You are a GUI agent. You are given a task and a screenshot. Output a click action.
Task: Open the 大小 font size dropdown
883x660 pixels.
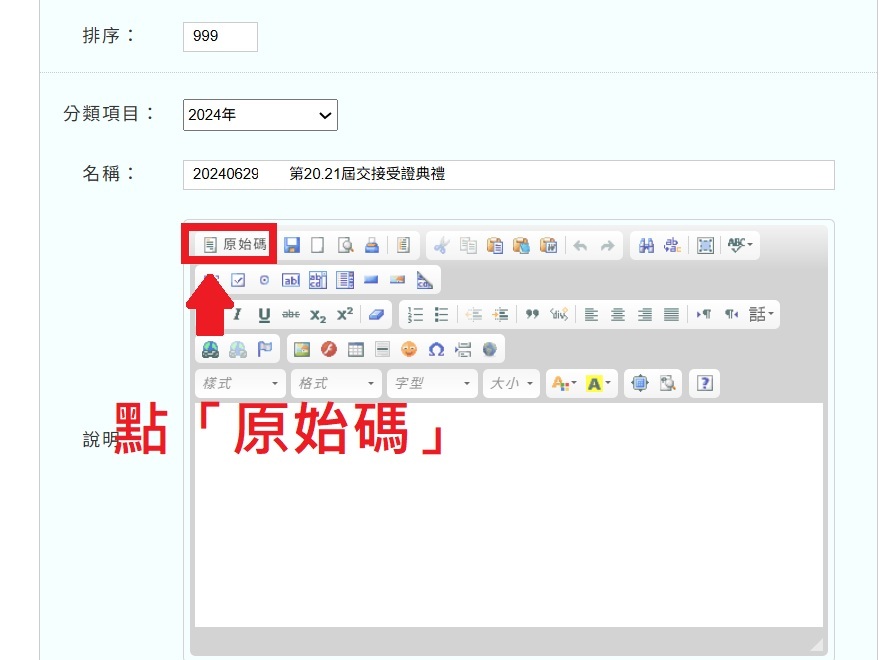(x=511, y=383)
